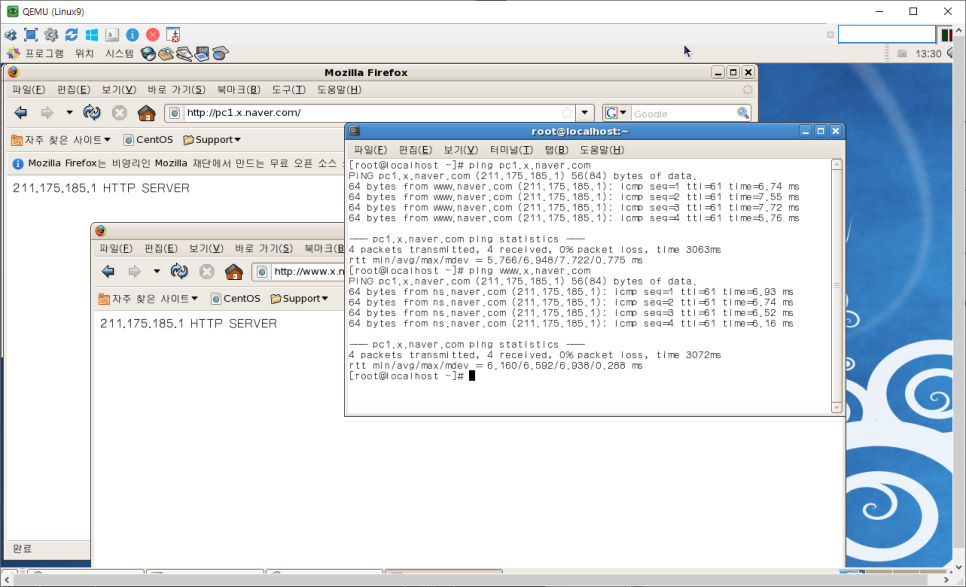Viewport: 966px width, 587px height.
Task: Open 도움말(H) menu in main Firefox window
Action: click(x=339, y=90)
